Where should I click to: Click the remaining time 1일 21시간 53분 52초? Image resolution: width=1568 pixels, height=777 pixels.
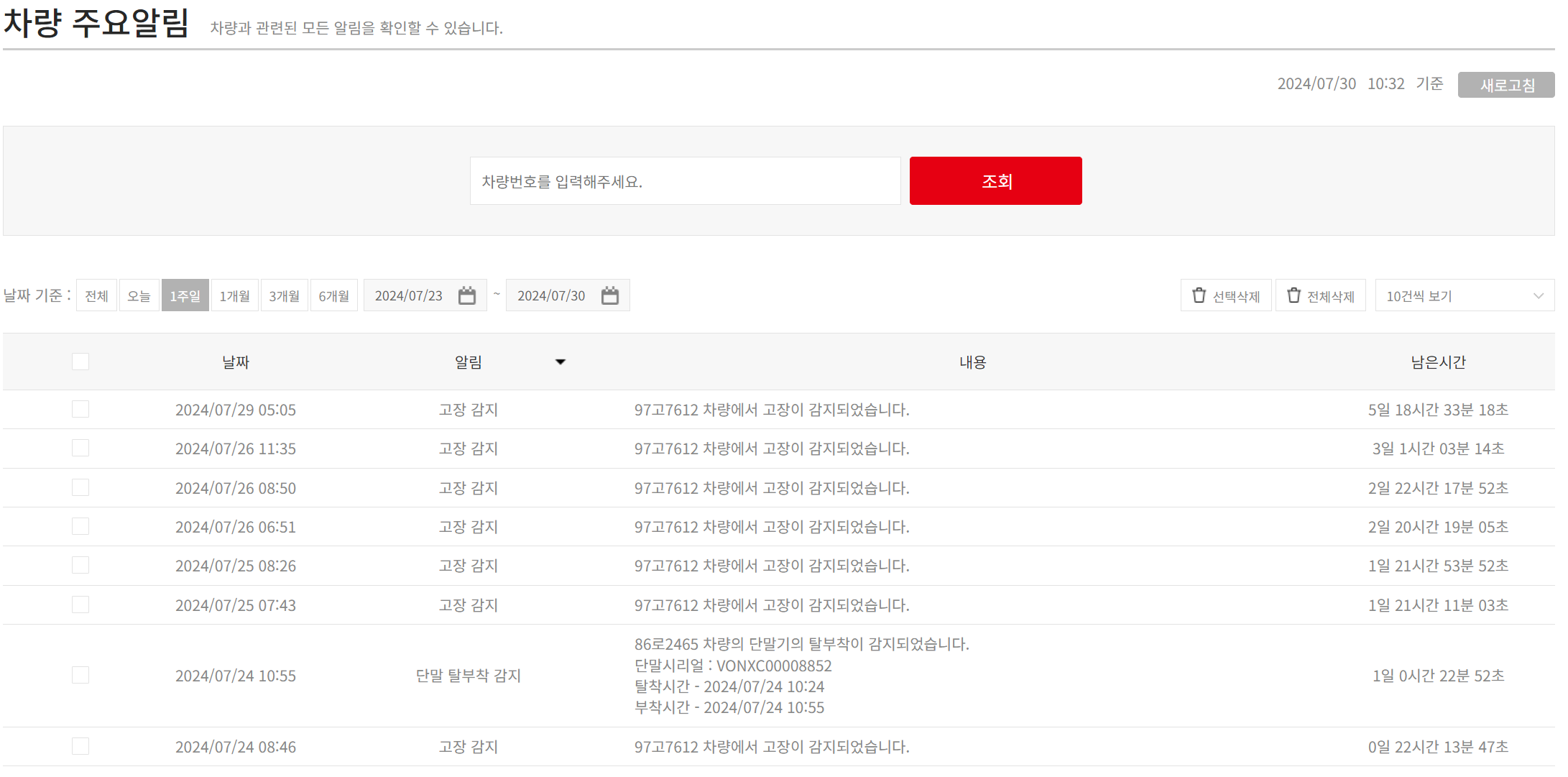tap(1439, 566)
